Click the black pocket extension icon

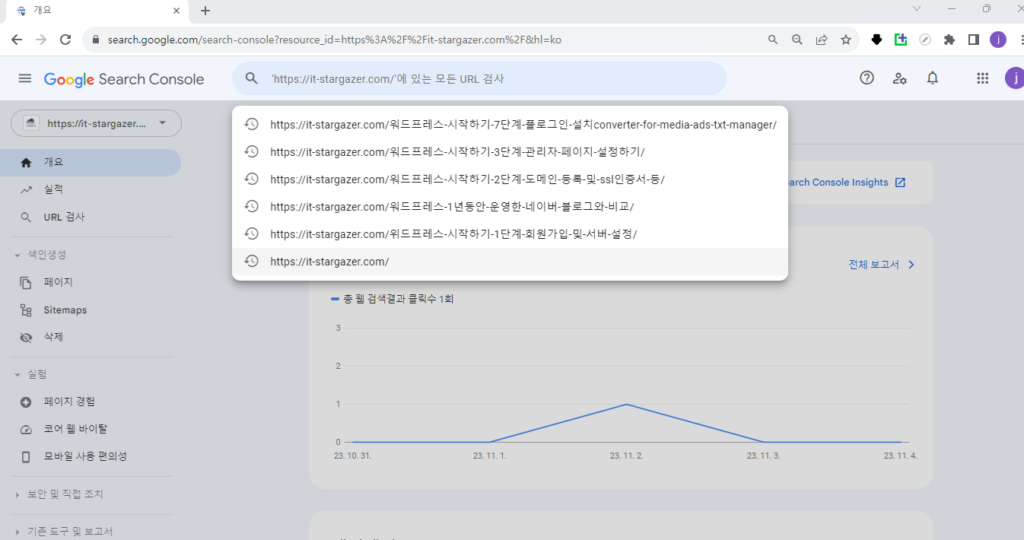876,40
